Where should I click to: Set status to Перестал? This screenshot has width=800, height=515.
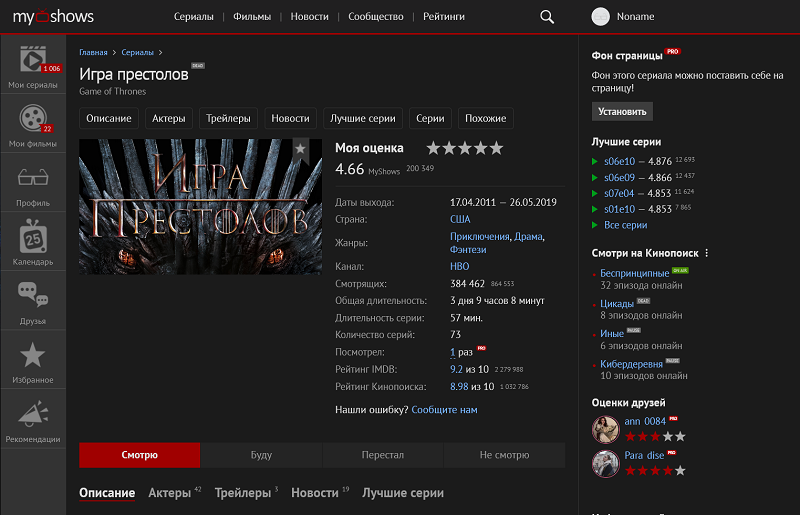click(383, 455)
